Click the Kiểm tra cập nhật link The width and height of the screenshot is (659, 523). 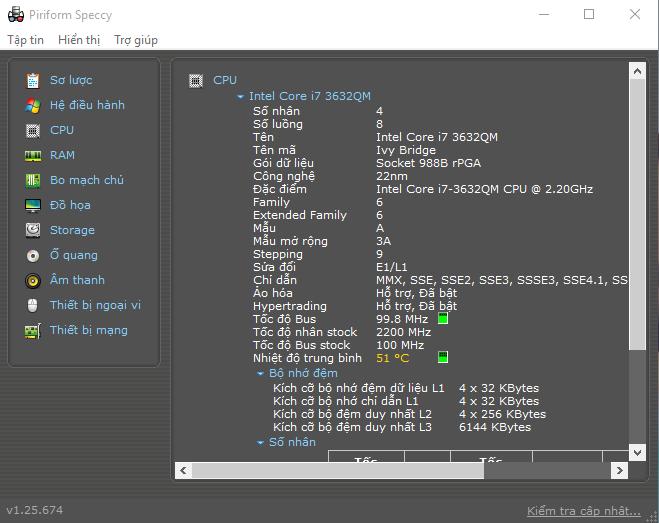tap(583, 511)
